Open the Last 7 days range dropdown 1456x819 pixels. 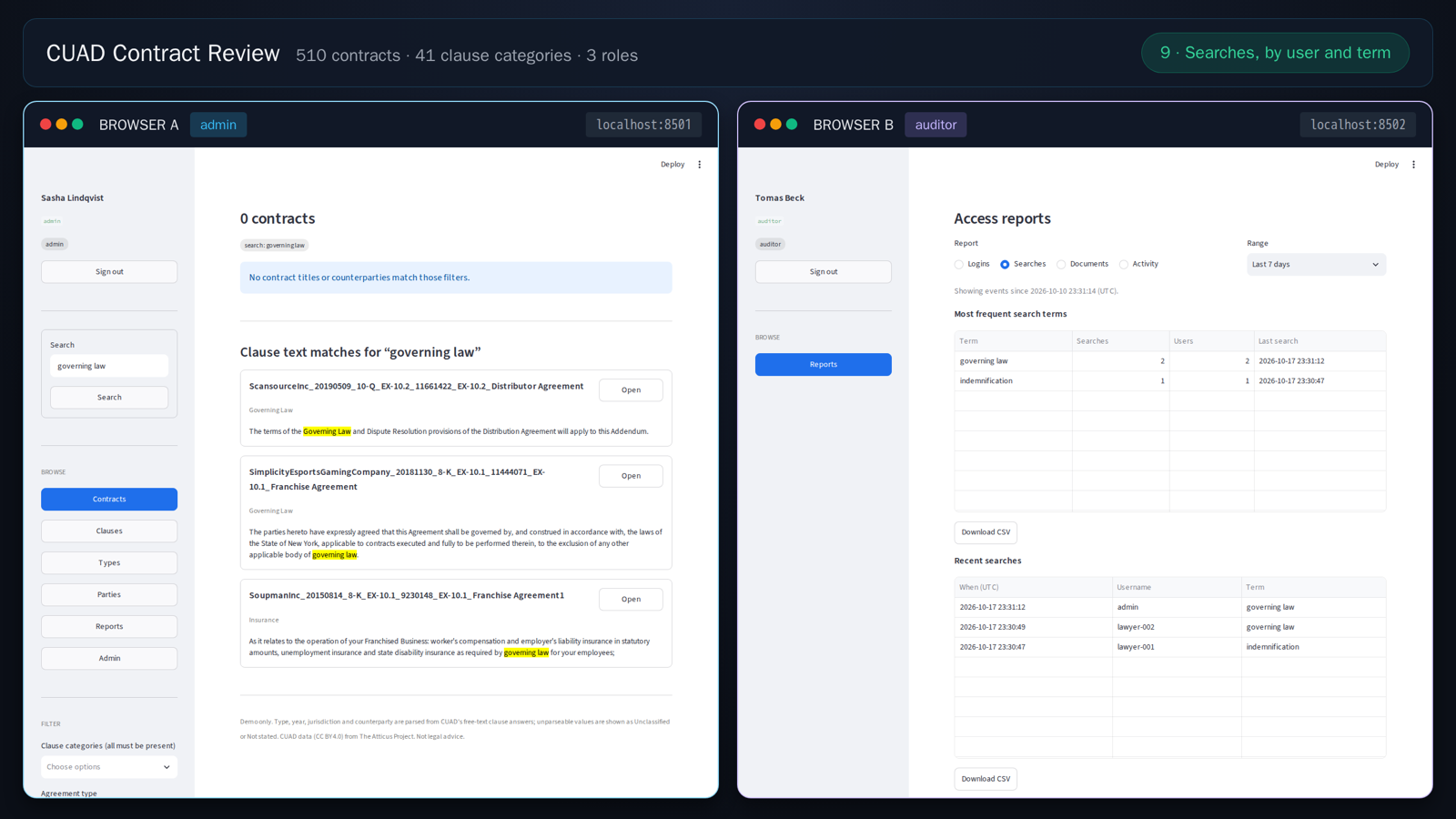click(1316, 265)
